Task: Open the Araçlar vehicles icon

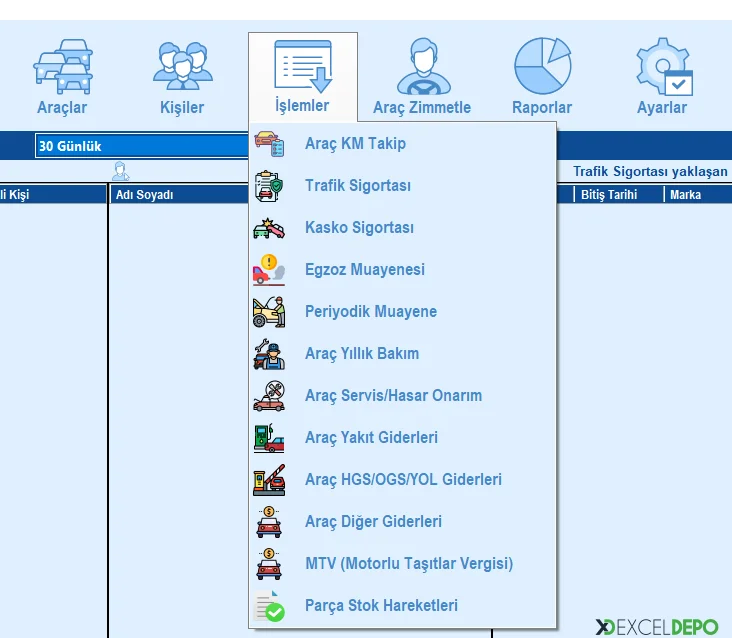Action: tap(62, 67)
